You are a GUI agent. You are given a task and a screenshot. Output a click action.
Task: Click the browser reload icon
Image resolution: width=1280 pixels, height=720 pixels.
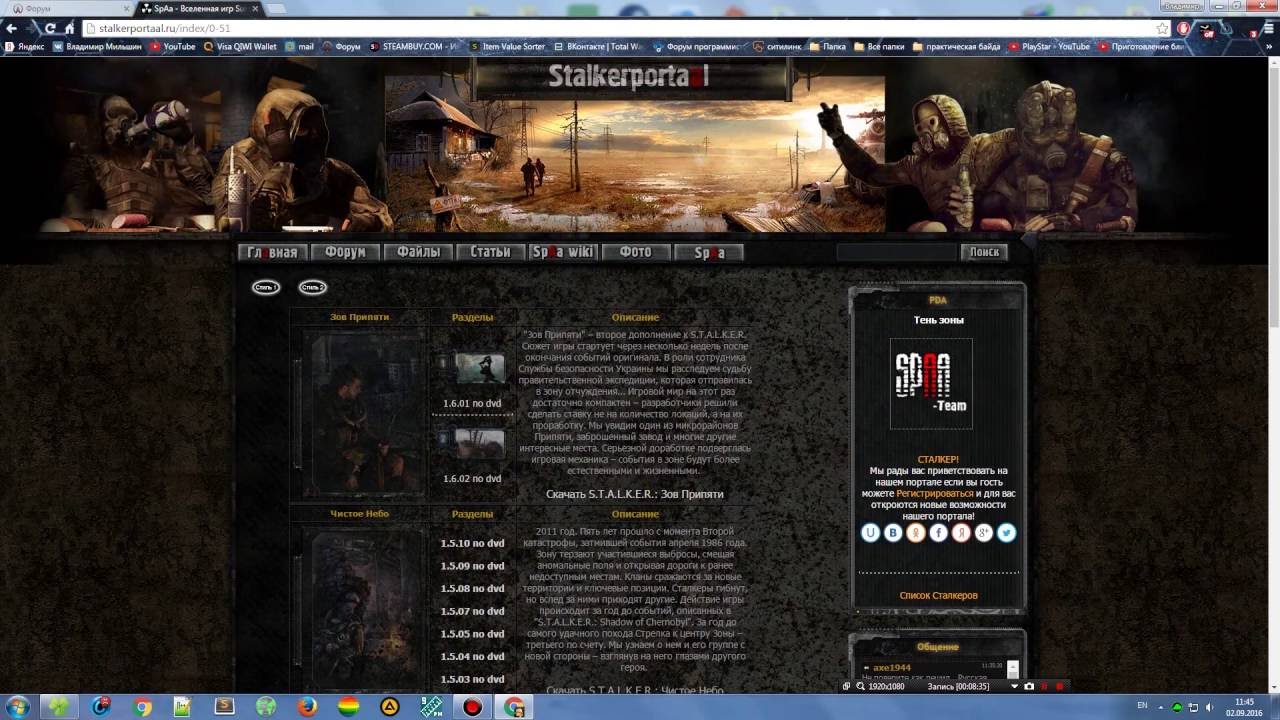49,29
